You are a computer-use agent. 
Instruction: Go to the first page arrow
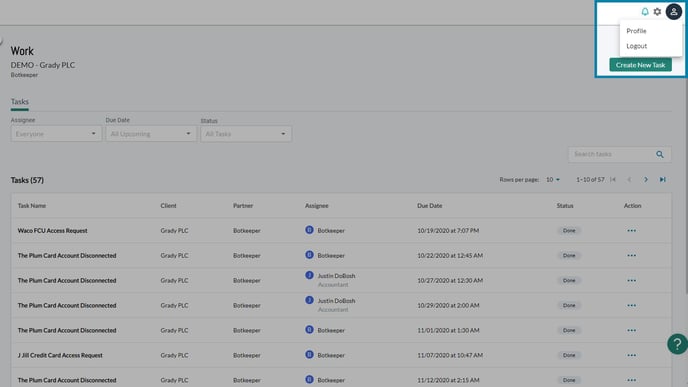613,179
